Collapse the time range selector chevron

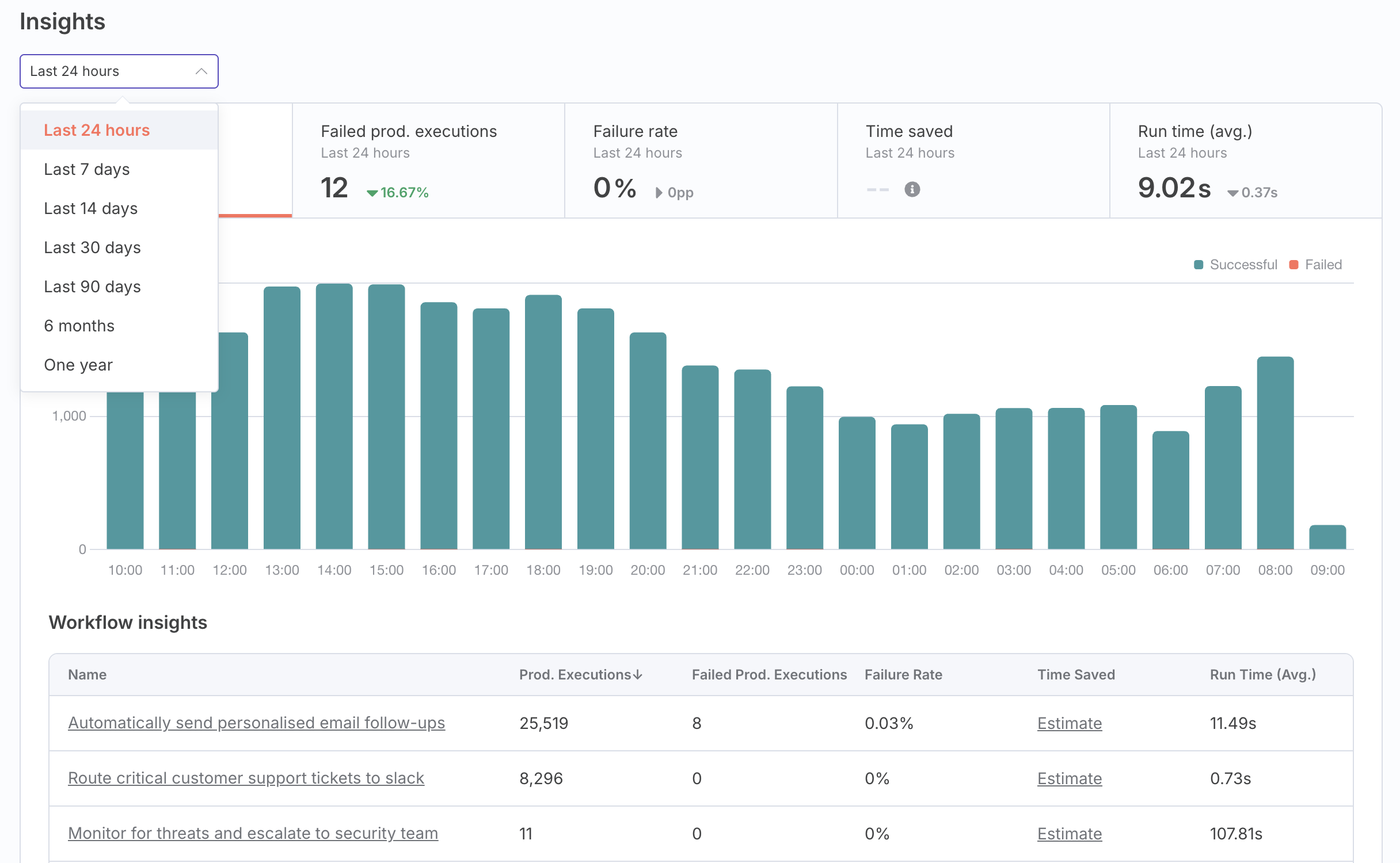(x=201, y=71)
